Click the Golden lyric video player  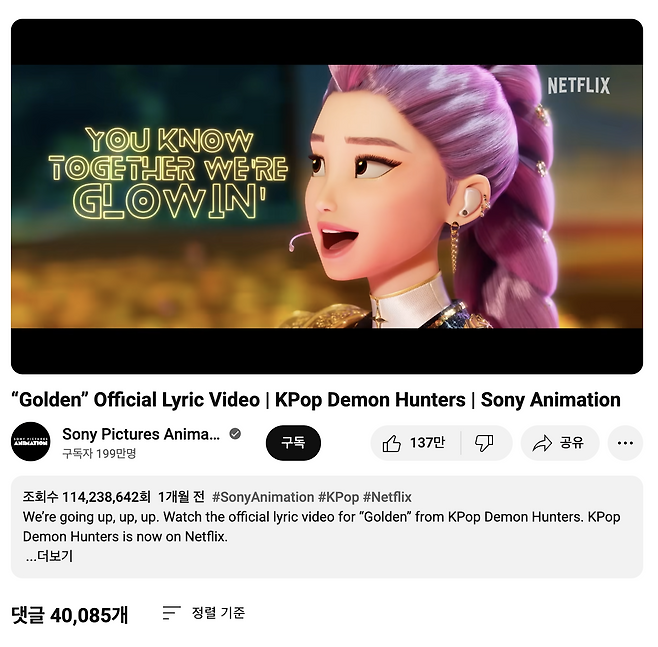click(x=327, y=196)
